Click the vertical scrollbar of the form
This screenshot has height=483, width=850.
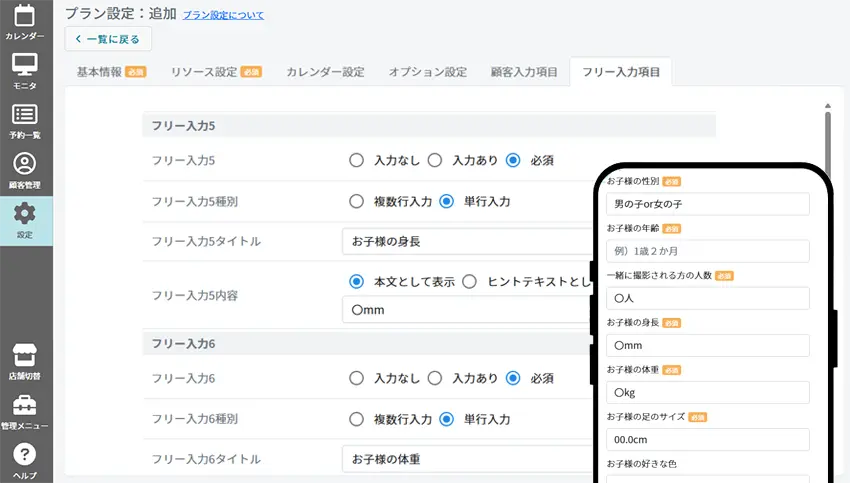pos(828,142)
